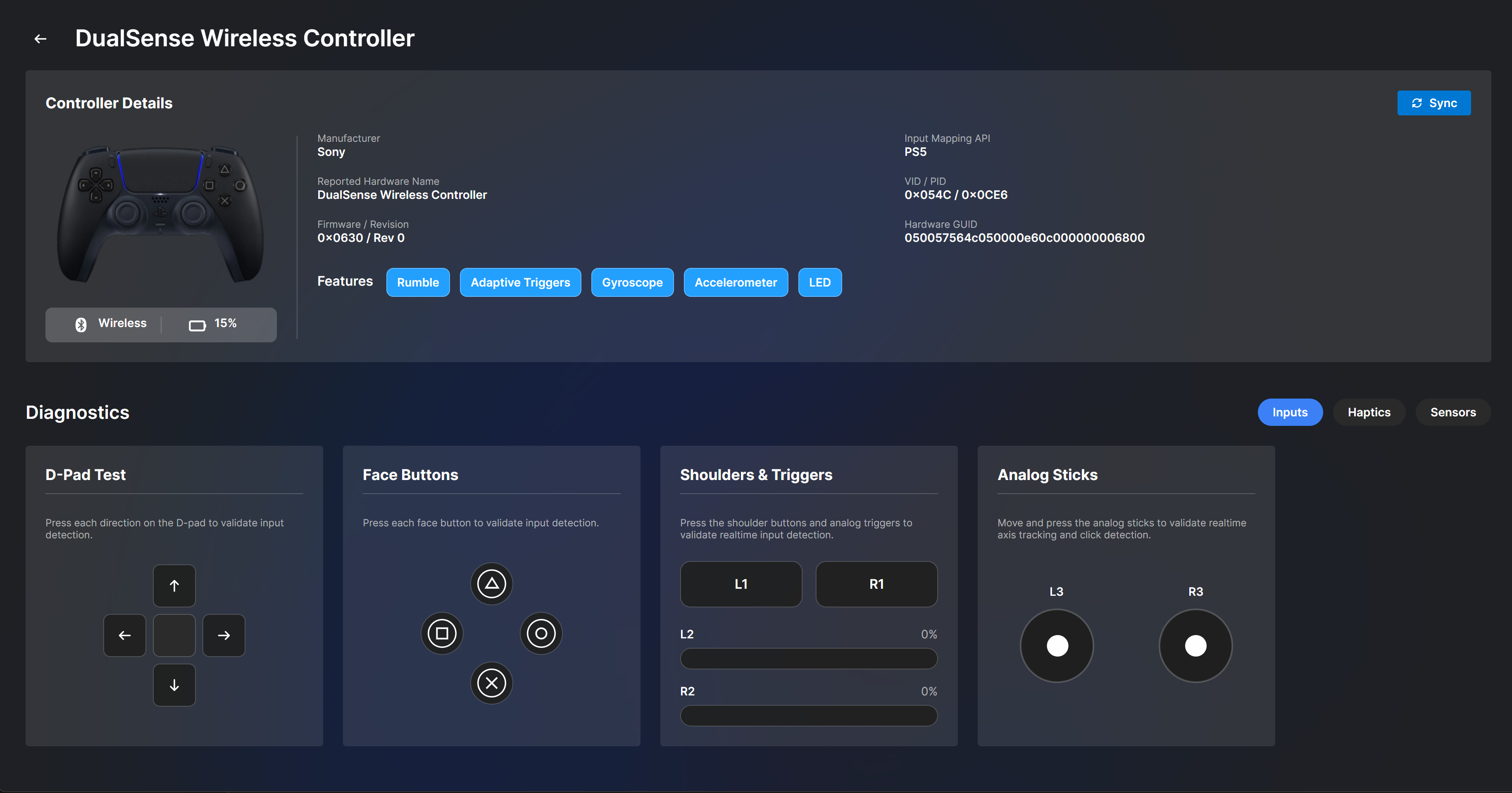Click the Reported Hardware Name value
This screenshot has height=793, width=1512.
pos(402,195)
